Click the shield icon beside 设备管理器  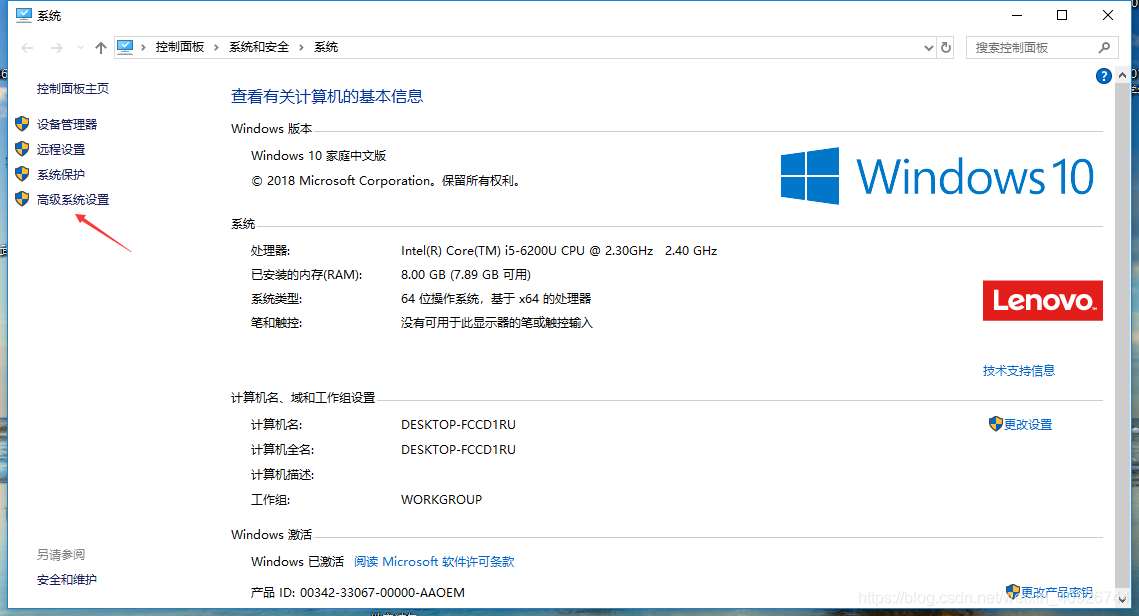tap(23, 123)
